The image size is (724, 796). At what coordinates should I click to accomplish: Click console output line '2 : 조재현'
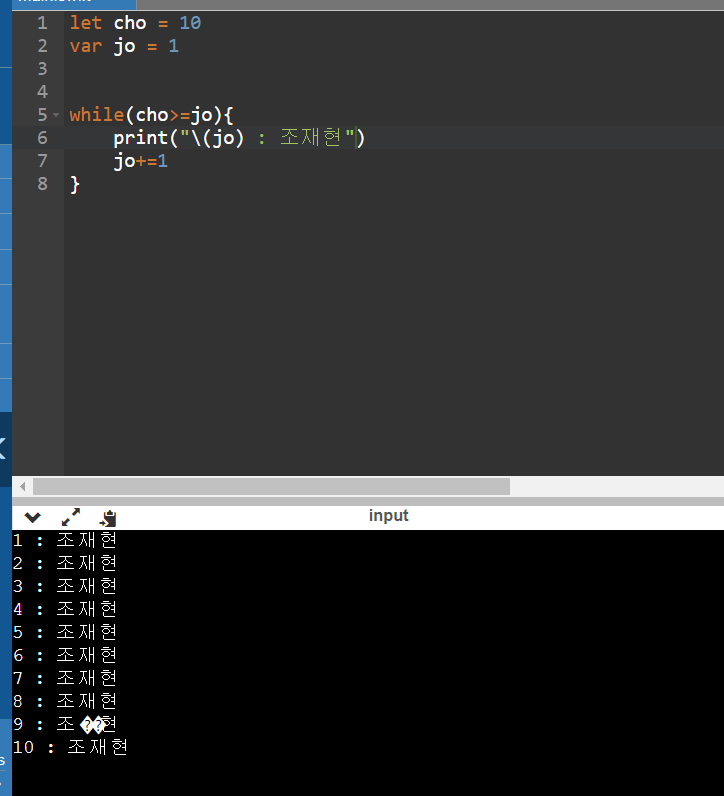65,563
